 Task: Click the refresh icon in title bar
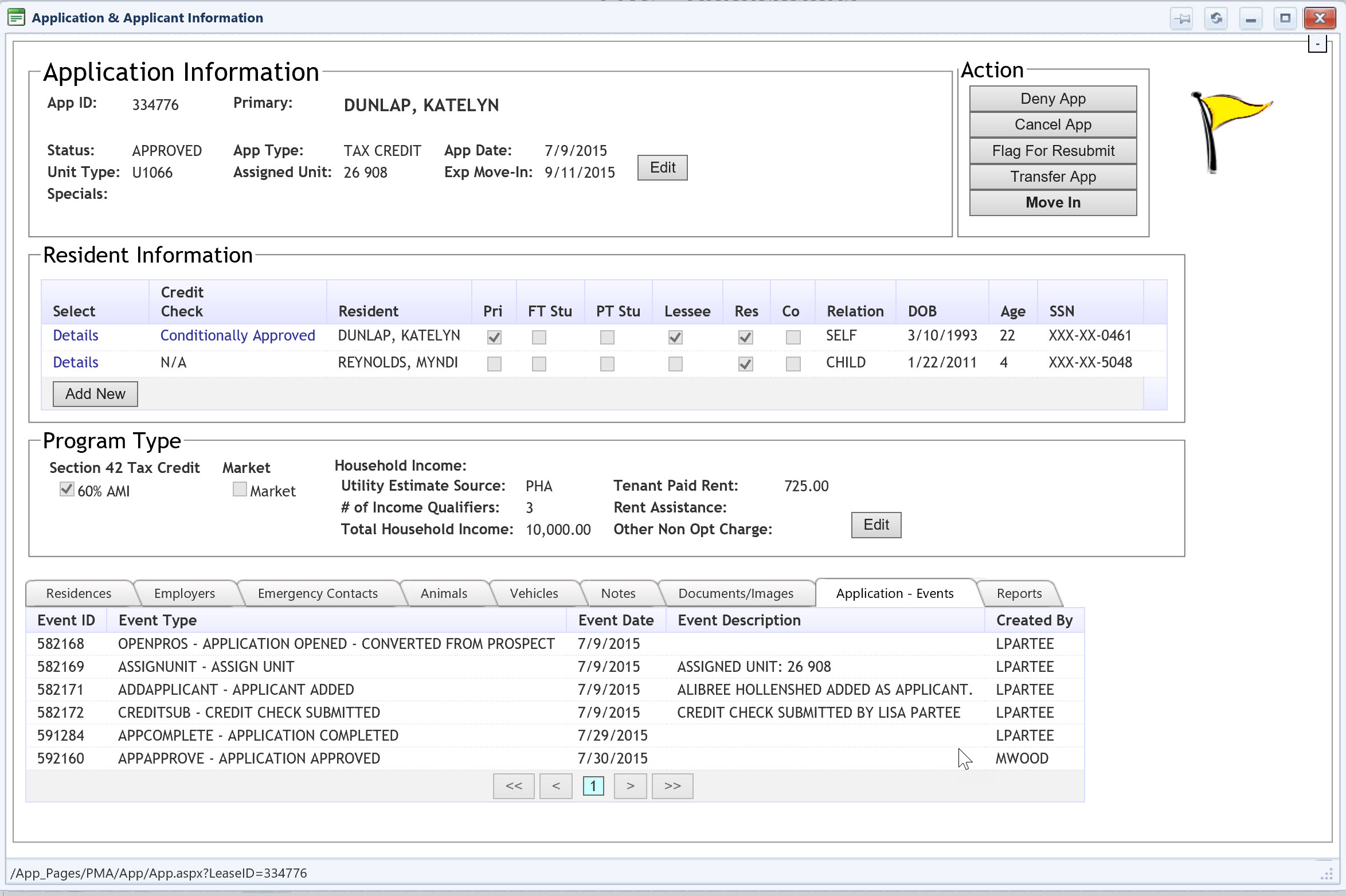point(1216,18)
